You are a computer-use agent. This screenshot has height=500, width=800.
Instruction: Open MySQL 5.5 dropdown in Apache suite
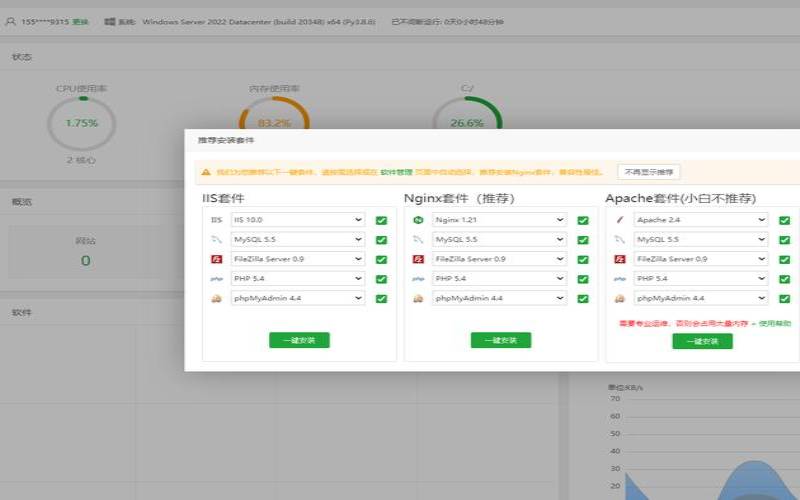click(x=701, y=239)
